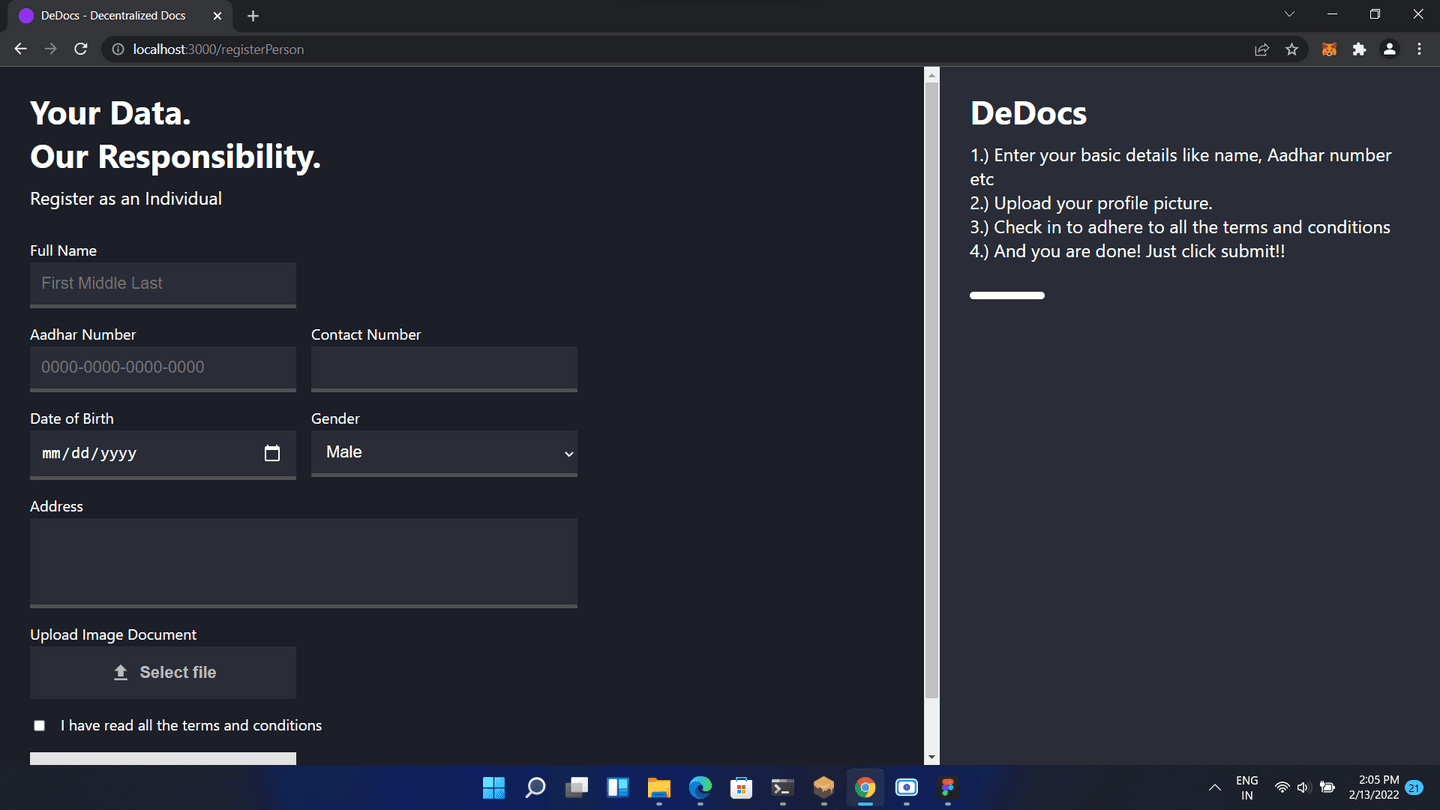Open the MetaMask fox extension

(x=1329, y=49)
